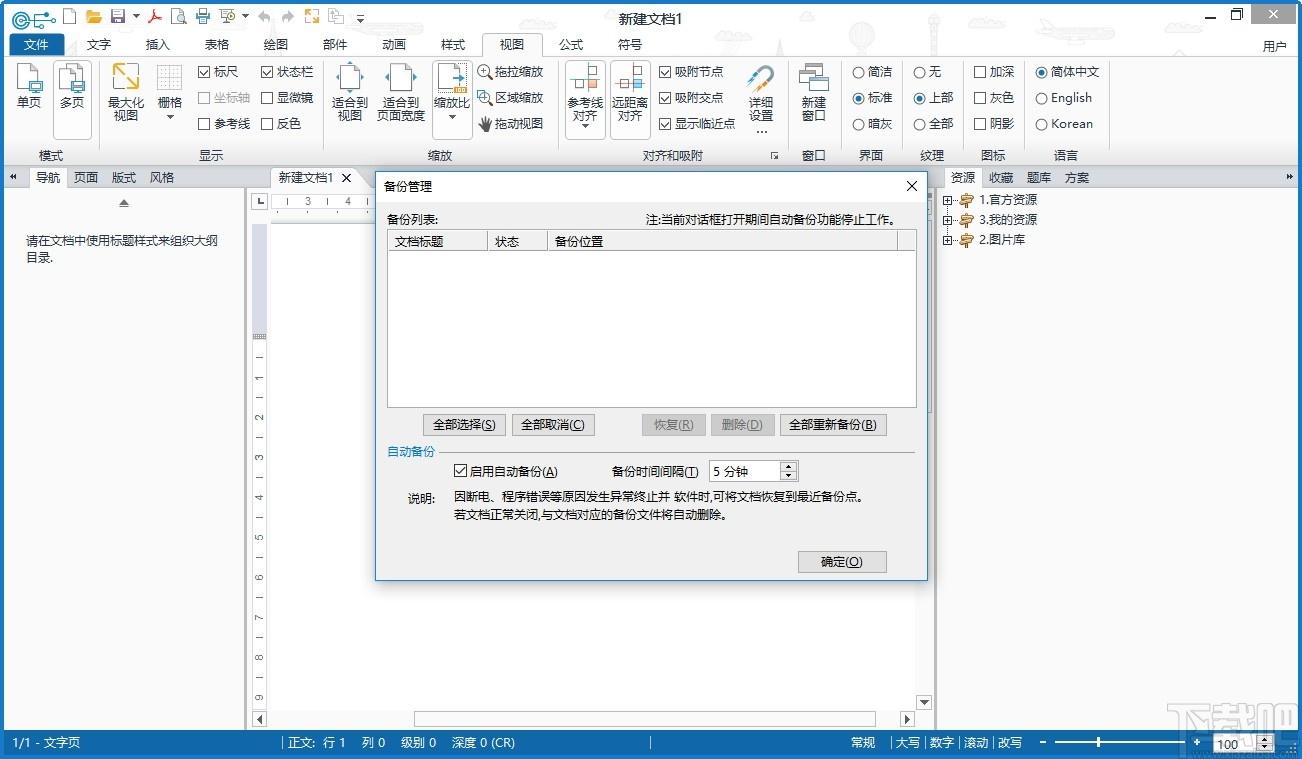1302x759 pixels.
Task: Open the 栅格 grid dropdown
Action: pos(170,117)
